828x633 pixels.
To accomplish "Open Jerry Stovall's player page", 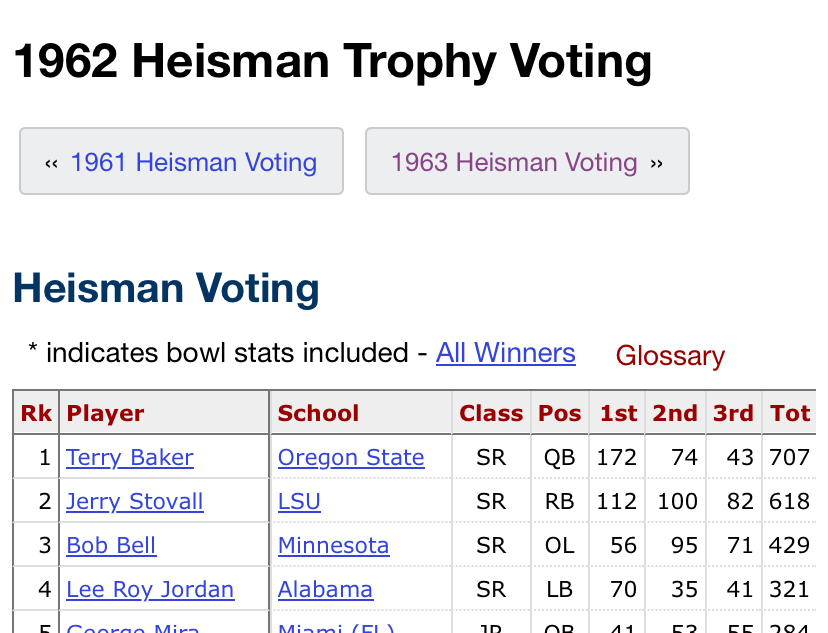I will click(x=135, y=502).
